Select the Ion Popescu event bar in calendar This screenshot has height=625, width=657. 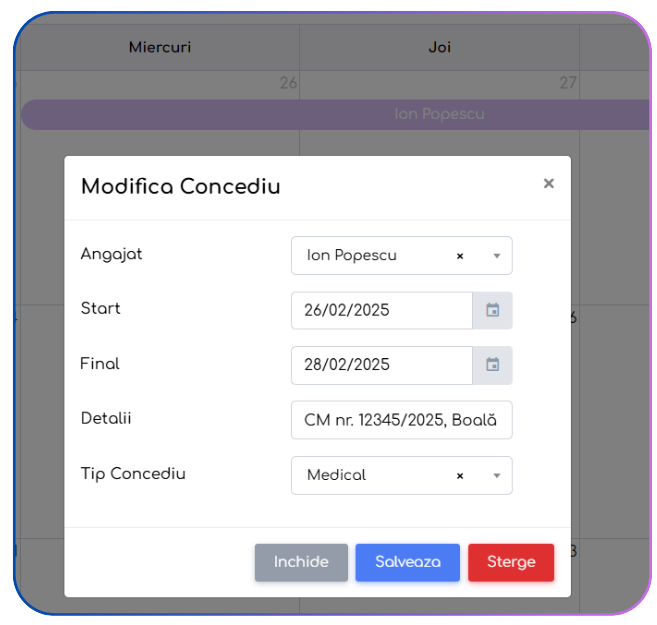335,114
